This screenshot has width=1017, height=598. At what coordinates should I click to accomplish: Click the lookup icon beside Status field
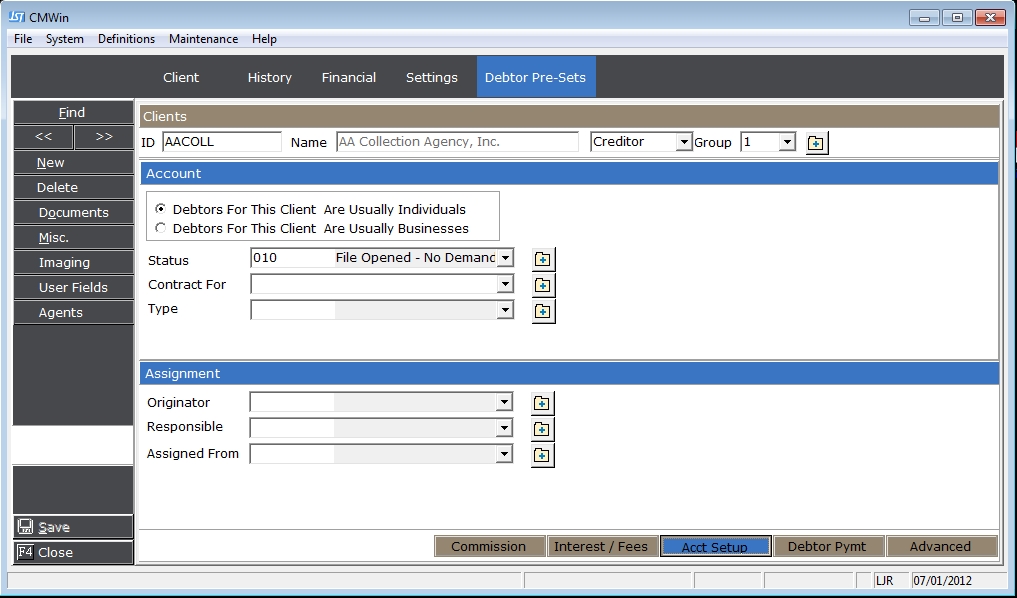pos(542,259)
